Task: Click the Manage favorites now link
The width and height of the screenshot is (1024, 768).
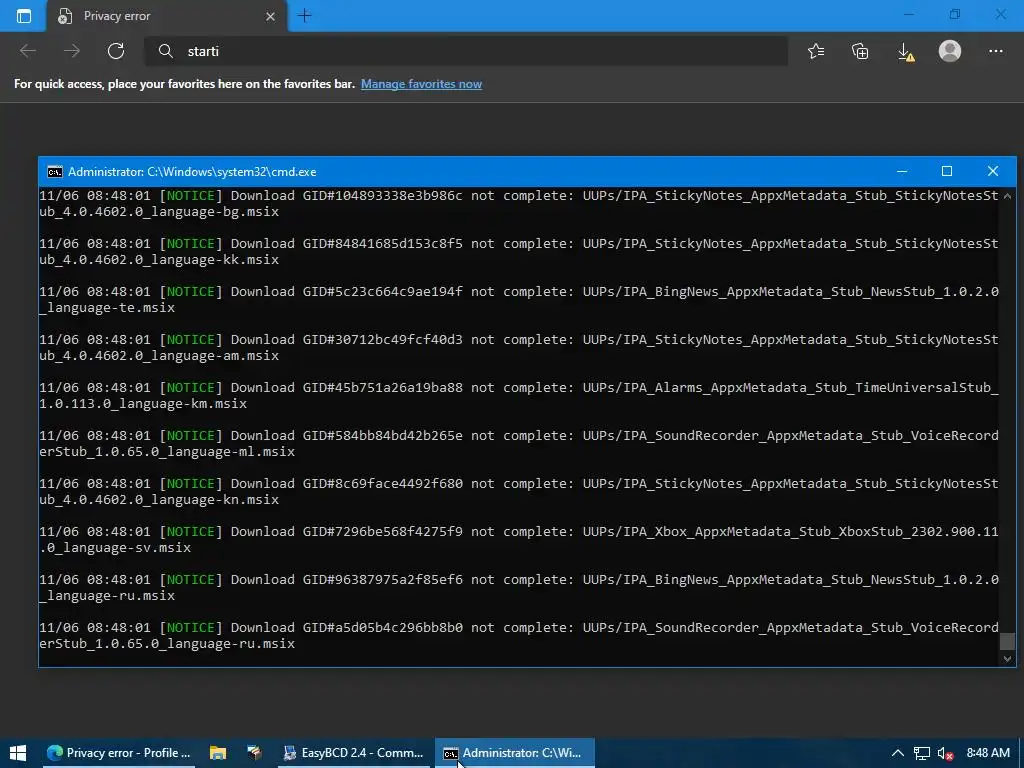Action: click(x=421, y=84)
